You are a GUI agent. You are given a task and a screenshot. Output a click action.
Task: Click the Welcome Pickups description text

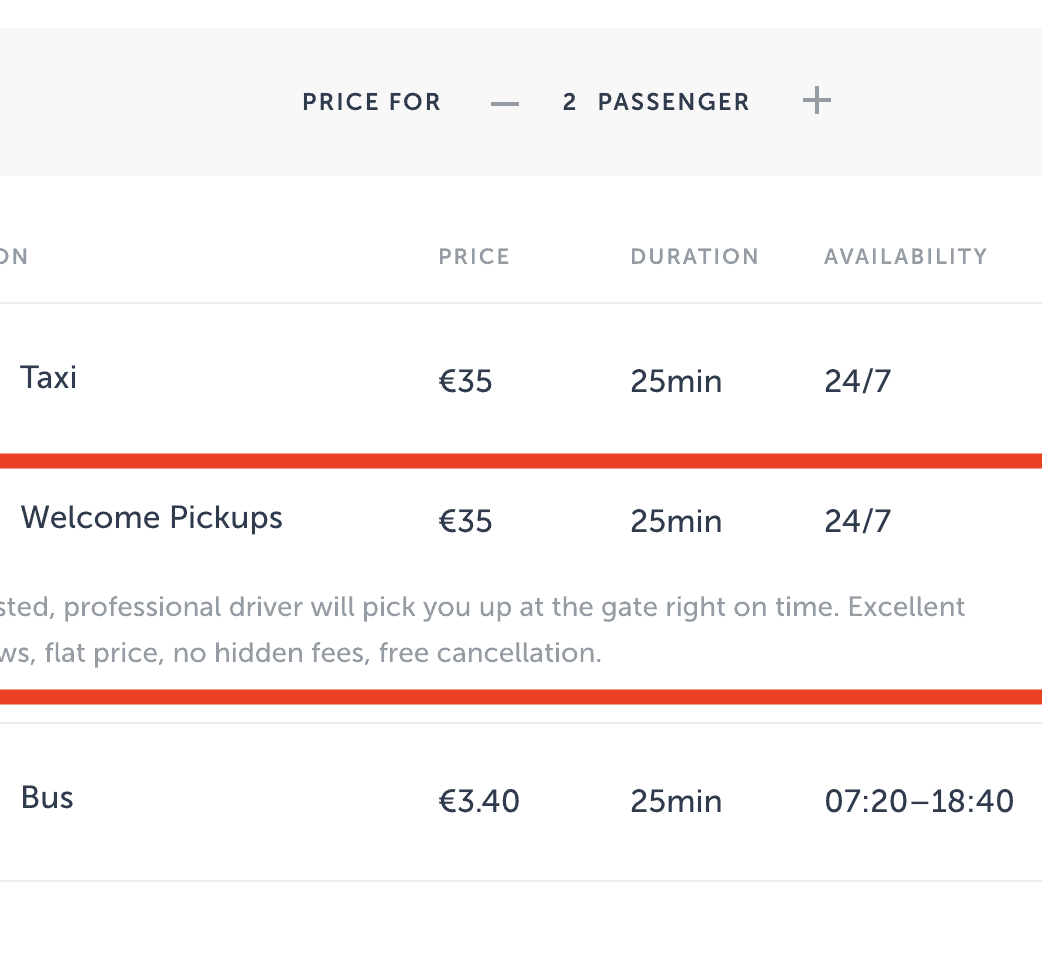(x=480, y=630)
